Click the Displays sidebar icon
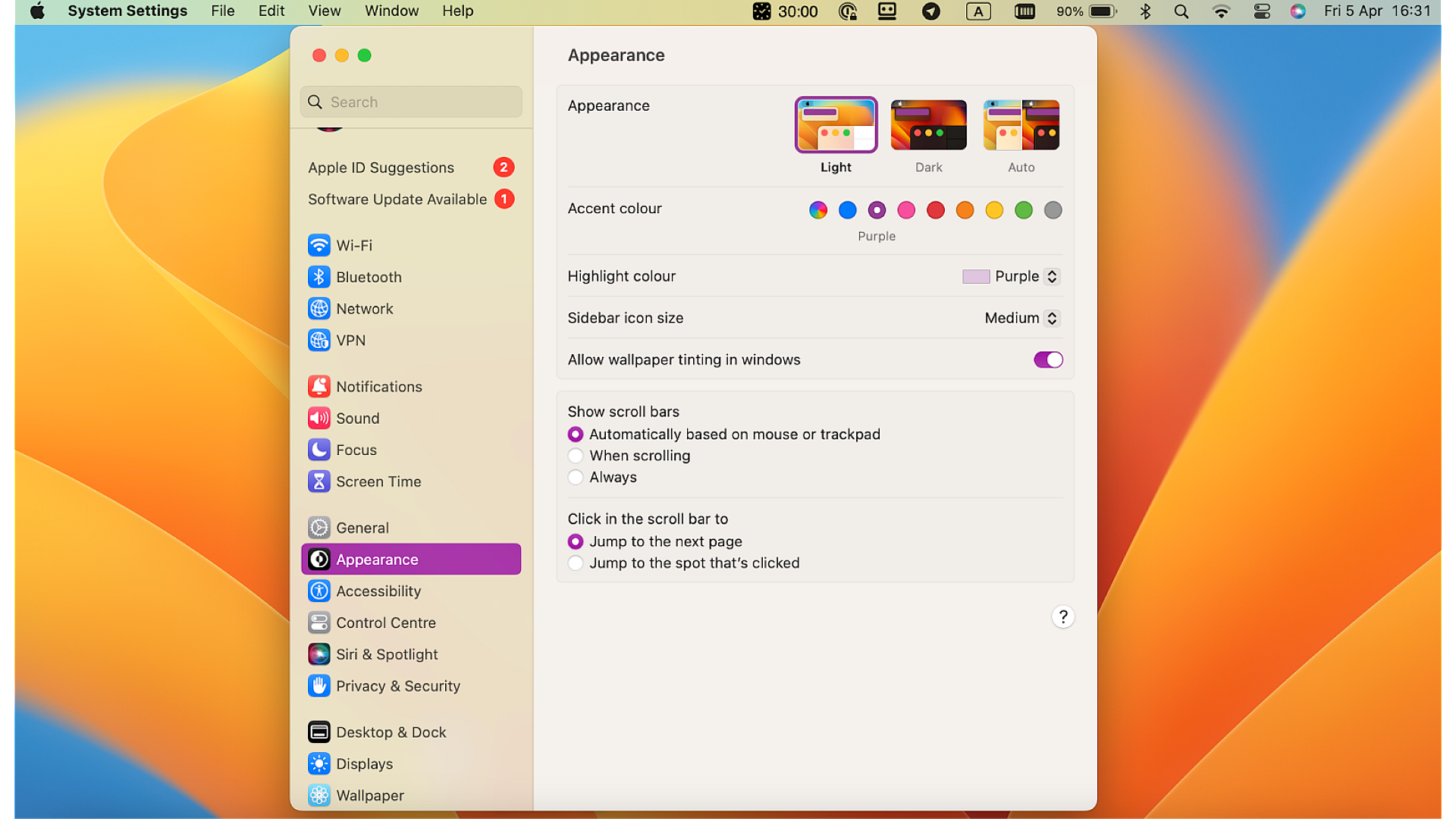This screenshot has height=819, width=1456. [319, 764]
